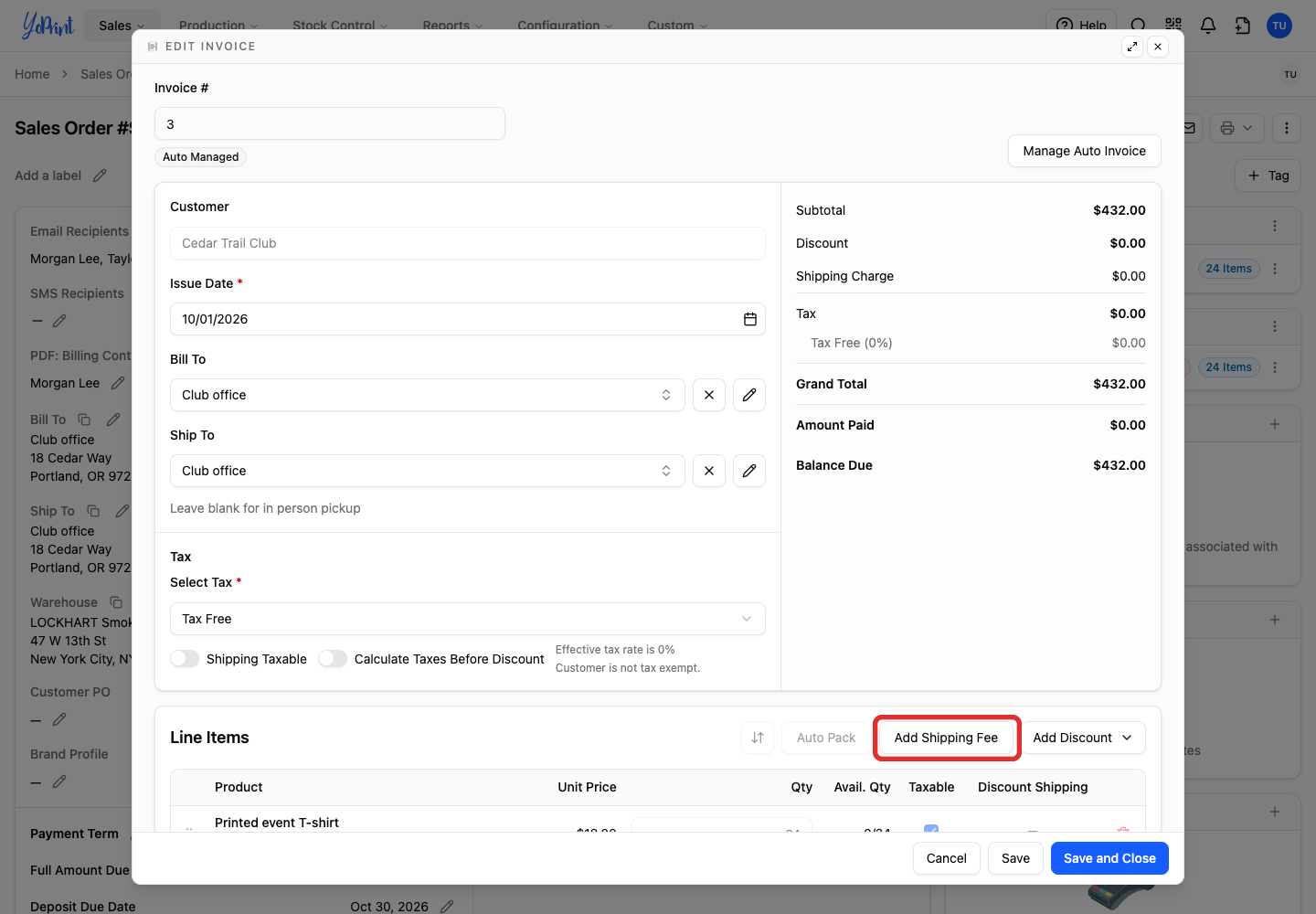The height and width of the screenshot is (914, 1316).
Task: Open the Sales menu
Action: 122,26
